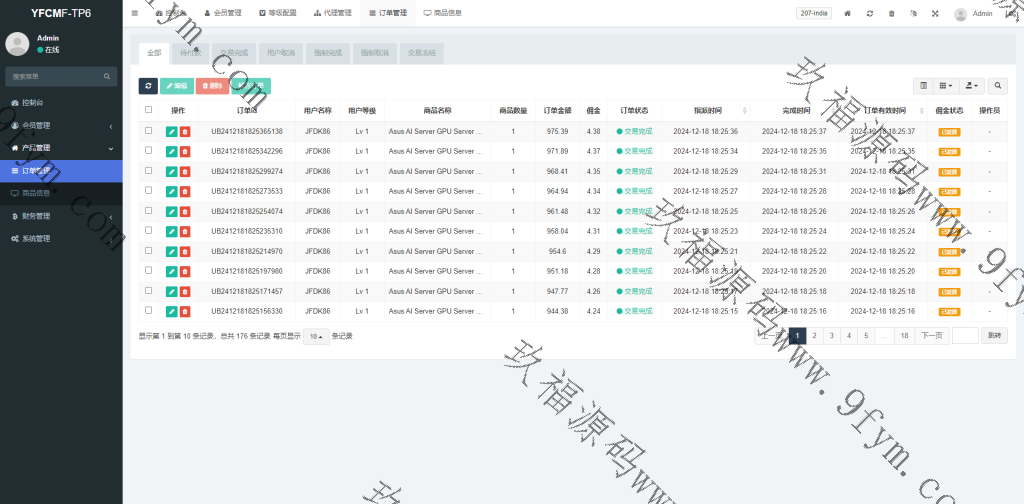Click the orange commission status badge in the first row

point(949,131)
